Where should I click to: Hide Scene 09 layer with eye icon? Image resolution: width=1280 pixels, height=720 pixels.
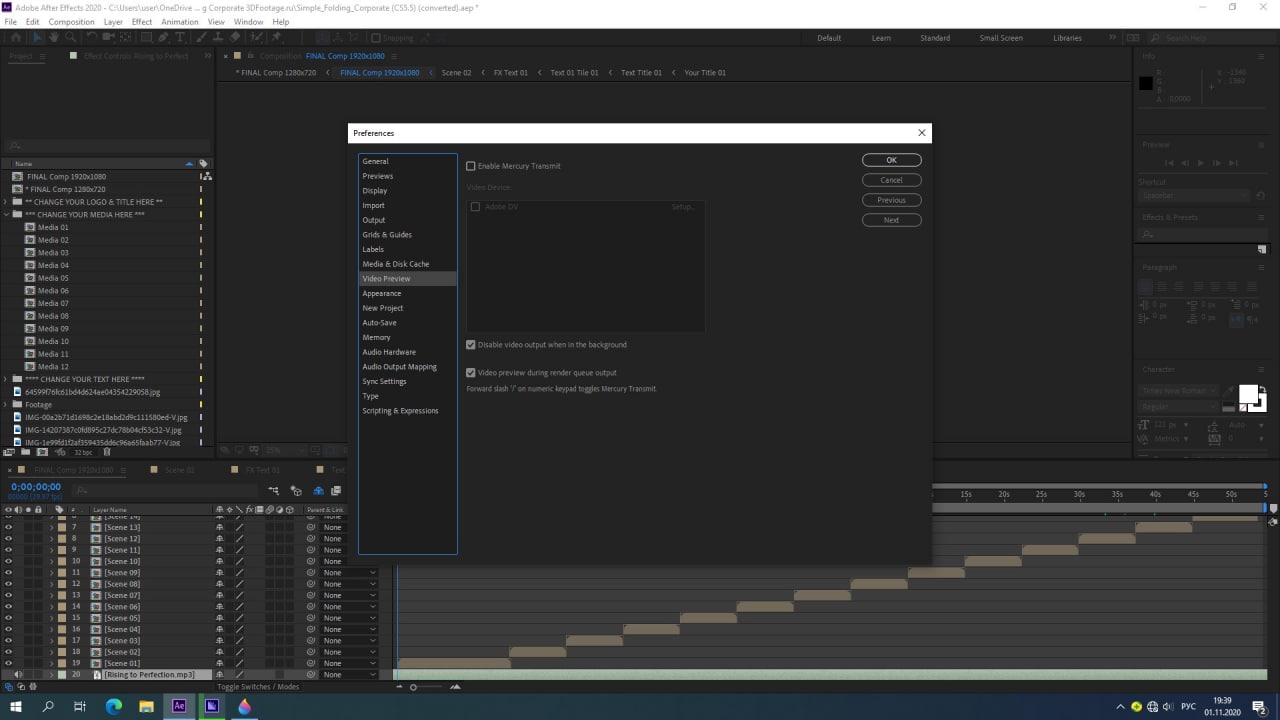(x=8, y=573)
